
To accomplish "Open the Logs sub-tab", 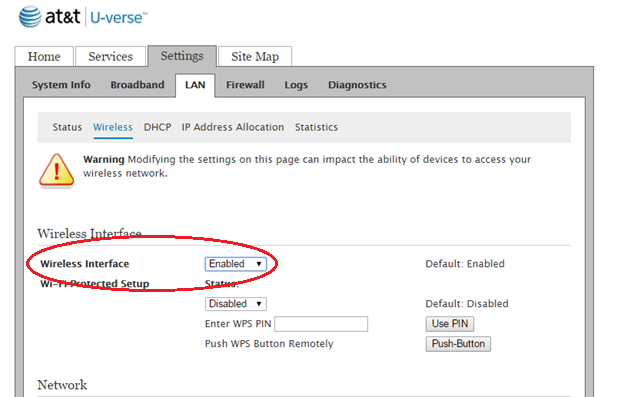I will pyautogui.click(x=296, y=85).
